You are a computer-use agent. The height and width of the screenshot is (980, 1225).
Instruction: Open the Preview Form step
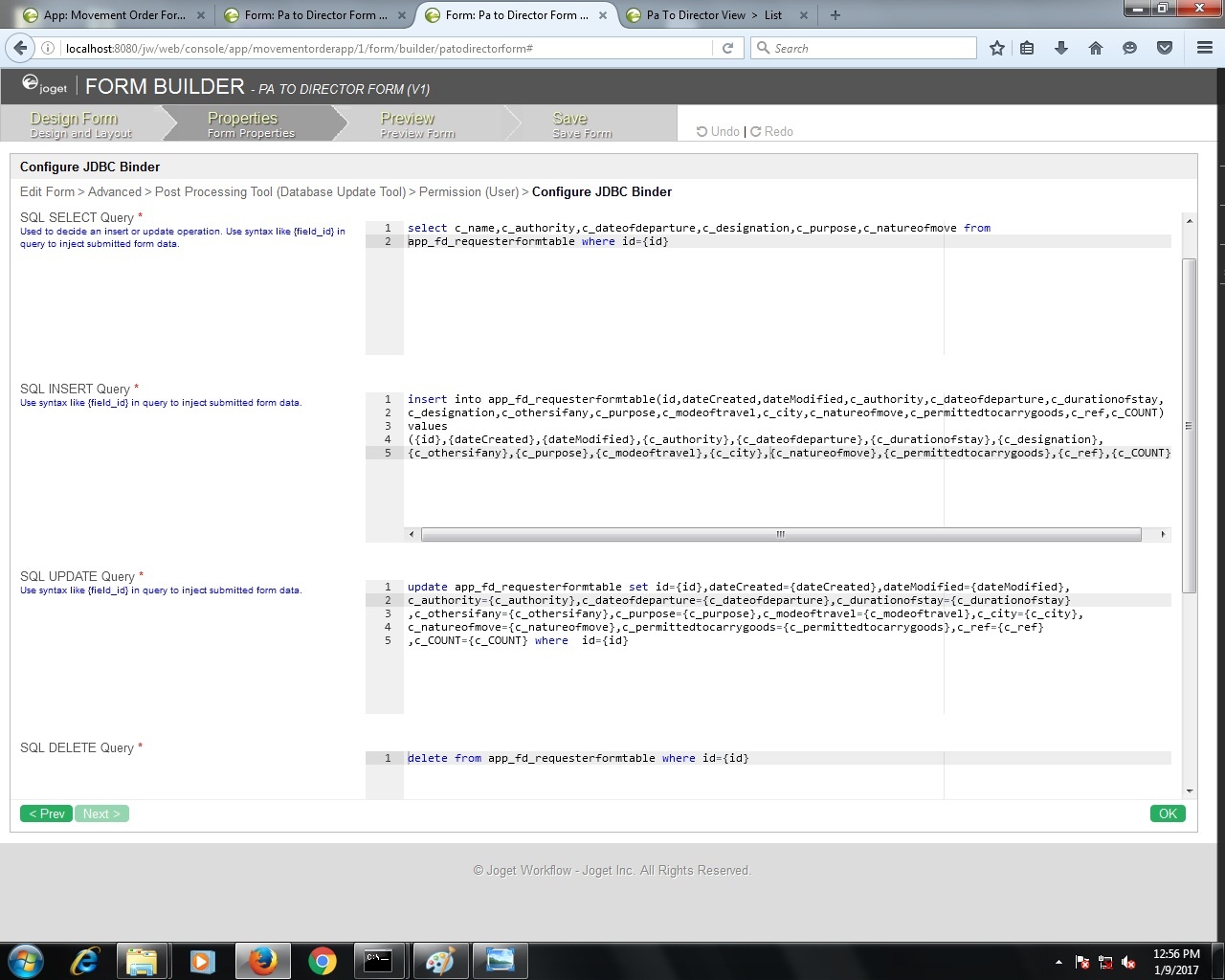tap(417, 123)
